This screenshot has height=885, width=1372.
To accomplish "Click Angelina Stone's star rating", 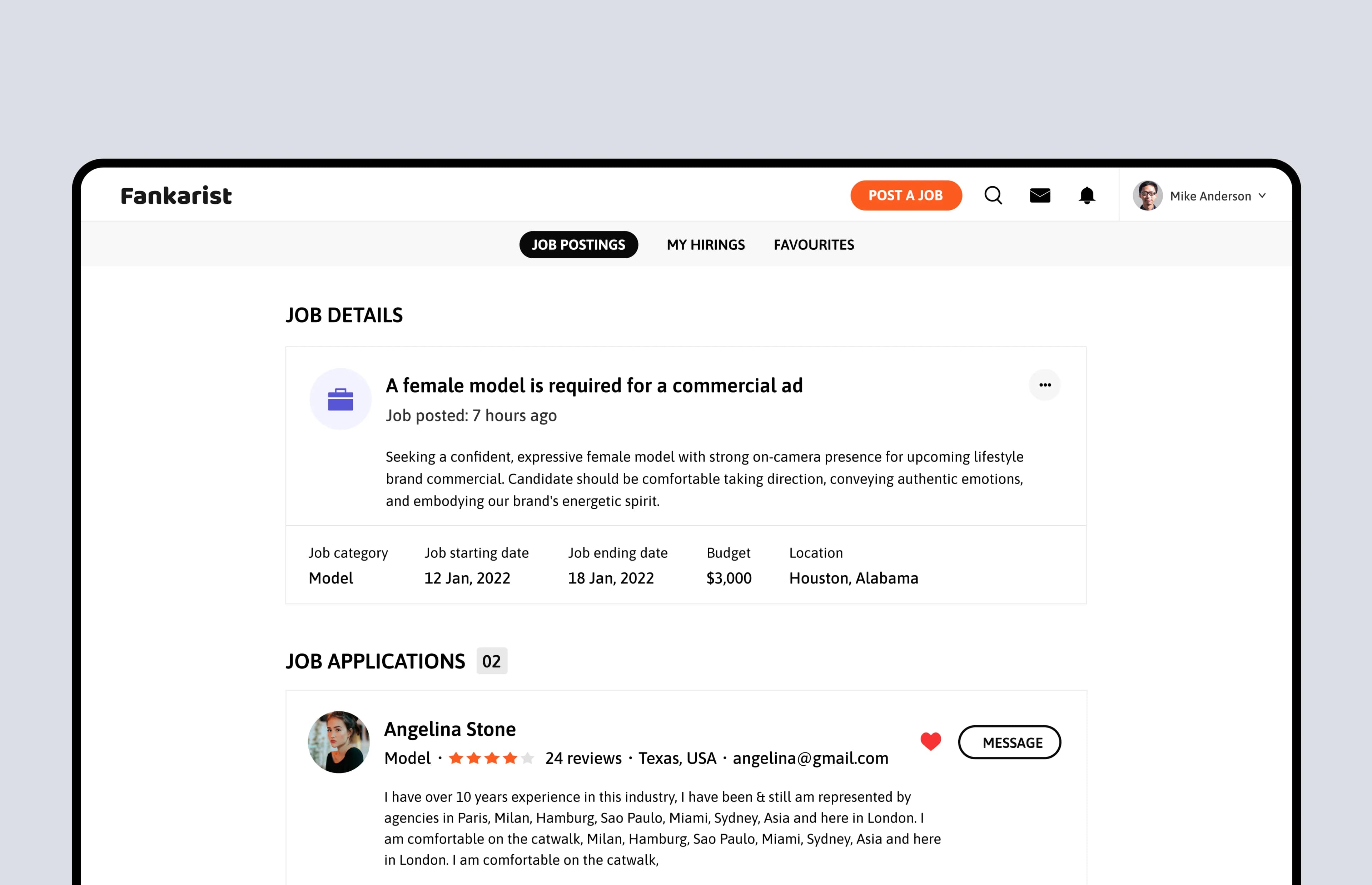I will tap(491, 758).
